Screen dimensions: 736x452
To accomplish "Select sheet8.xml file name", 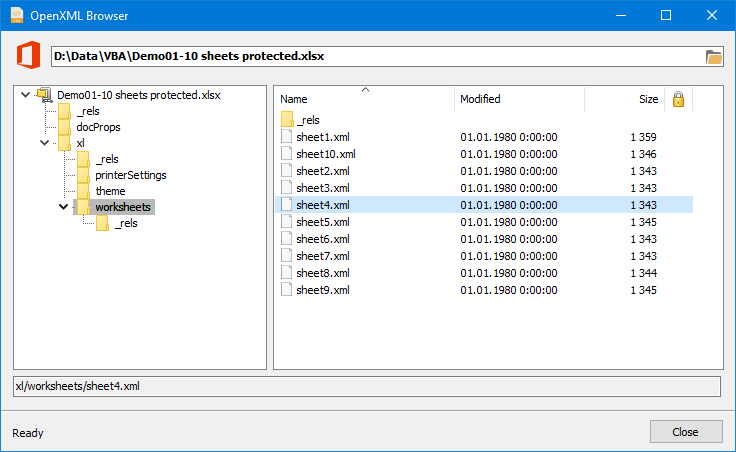I will [x=322, y=273].
